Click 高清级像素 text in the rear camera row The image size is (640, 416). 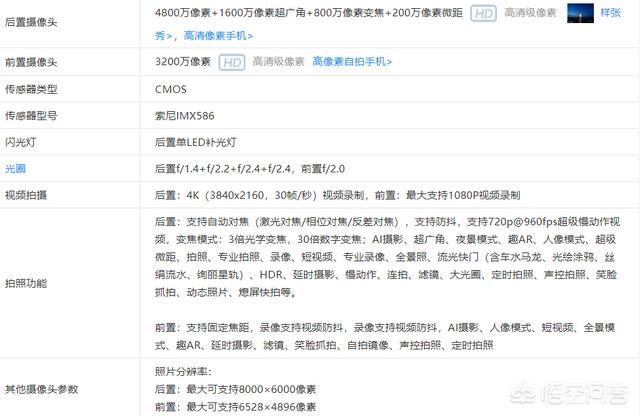point(530,13)
